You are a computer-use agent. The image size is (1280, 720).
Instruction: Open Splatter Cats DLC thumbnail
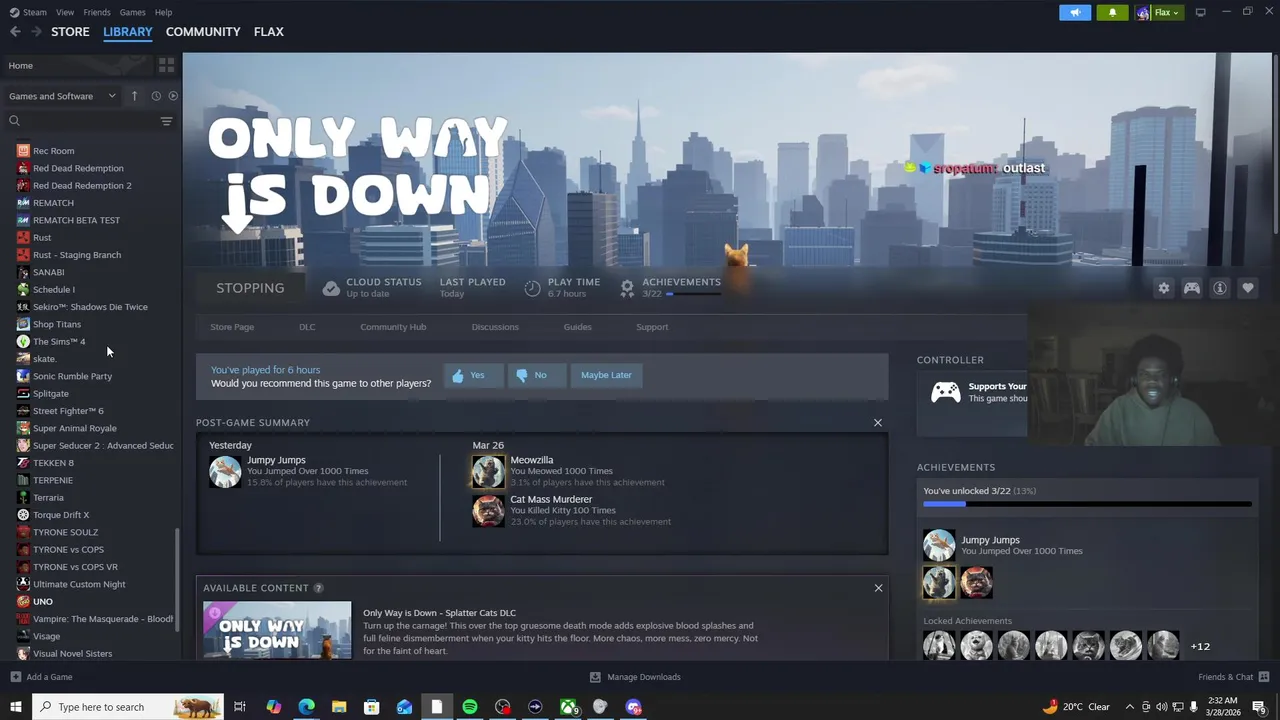point(277,630)
